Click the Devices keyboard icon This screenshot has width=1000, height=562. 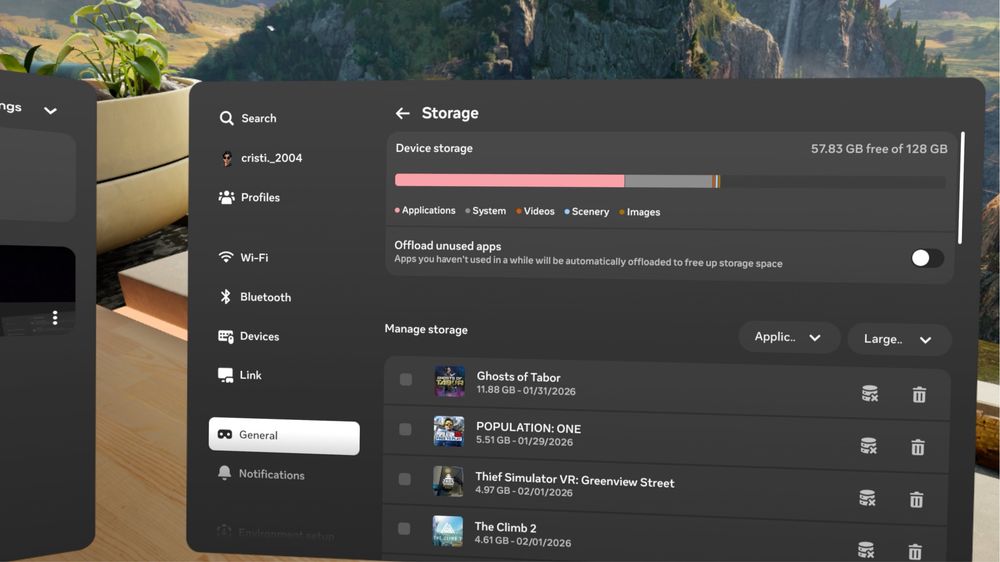point(226,336)
